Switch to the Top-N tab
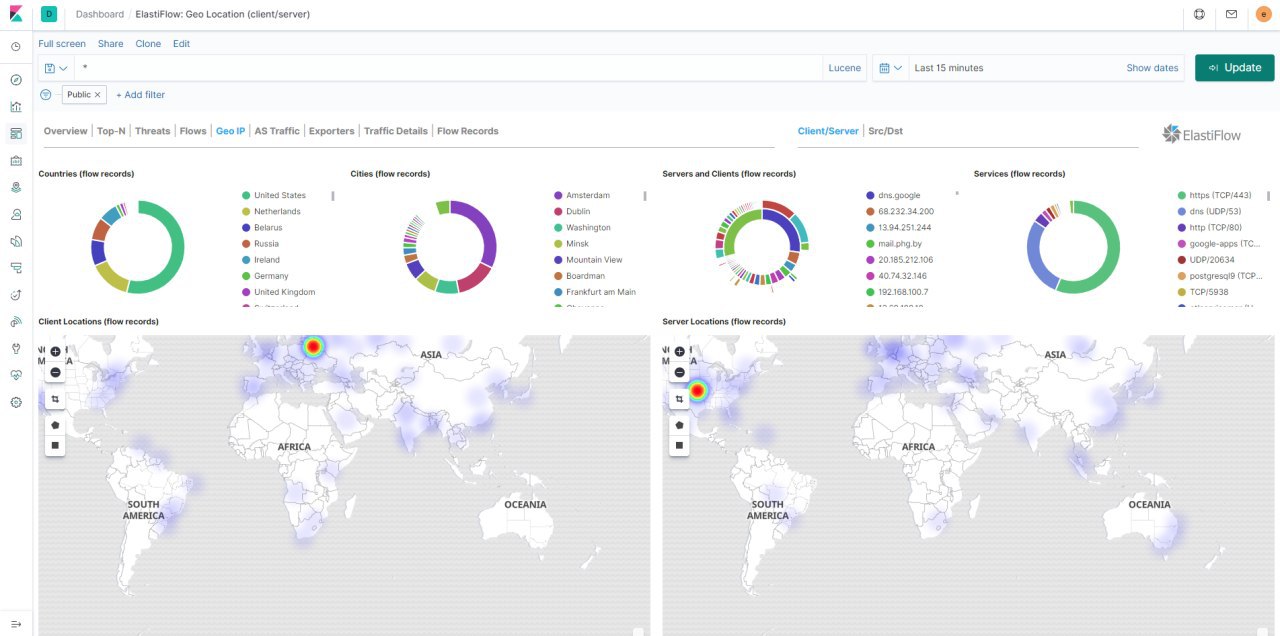 point(111,131)
